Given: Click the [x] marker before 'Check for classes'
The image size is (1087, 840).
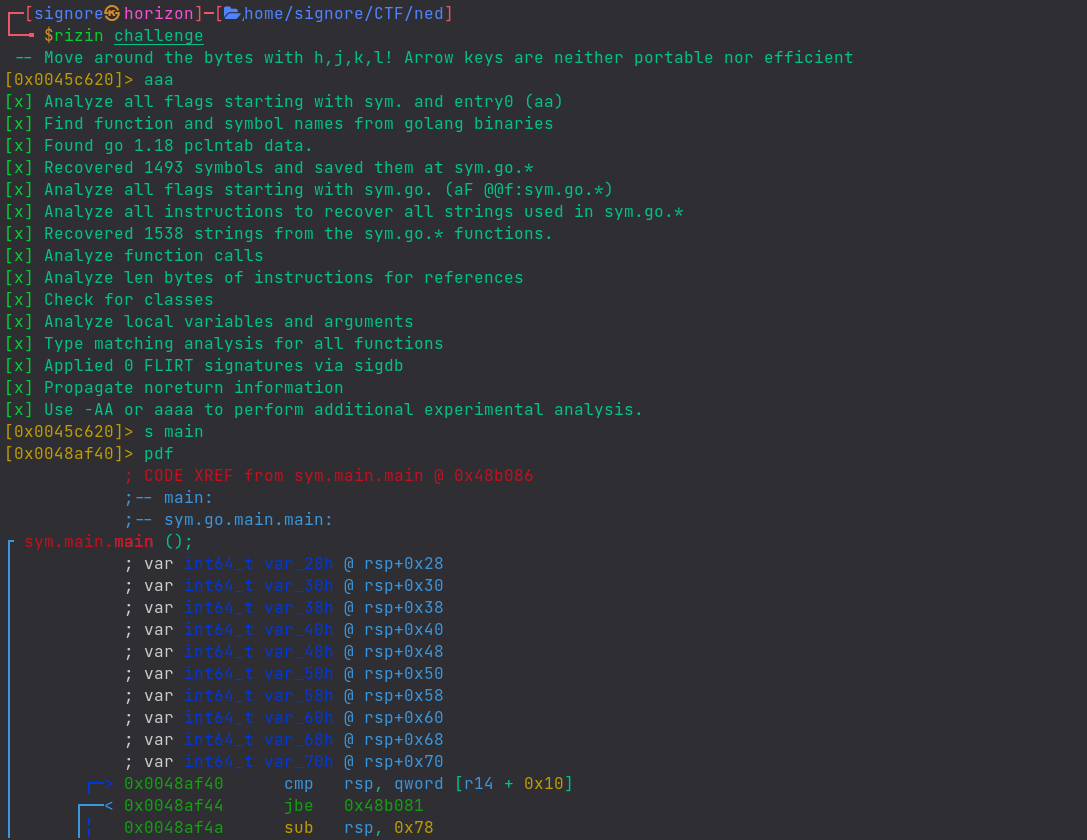Looking at the screenshot, I should [19, 300].
